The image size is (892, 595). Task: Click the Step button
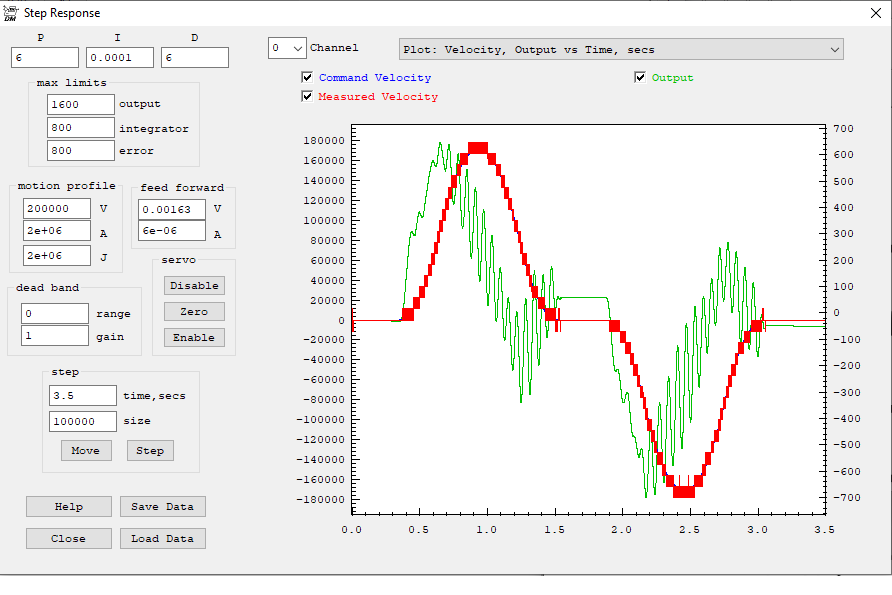(150, 451)
